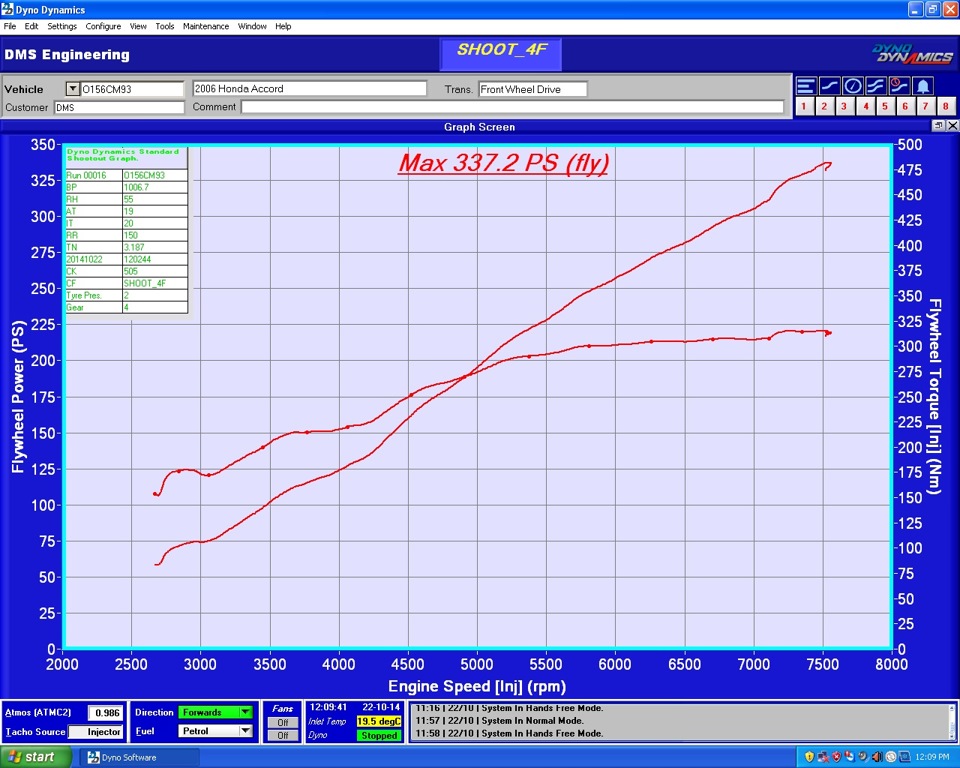Open the Vehicle selection dropdown
Screen dimensions: 960x768
[x=73, y=88]
